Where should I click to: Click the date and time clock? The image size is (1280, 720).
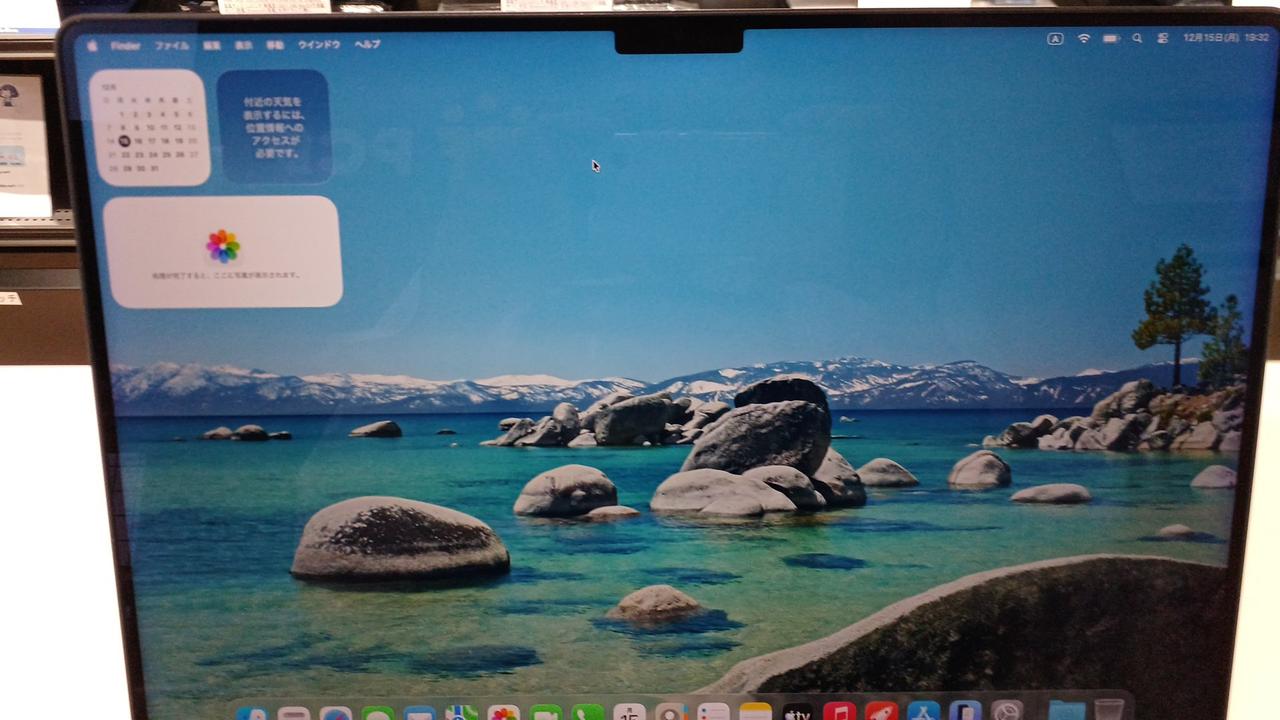(x=1225, y=37)
